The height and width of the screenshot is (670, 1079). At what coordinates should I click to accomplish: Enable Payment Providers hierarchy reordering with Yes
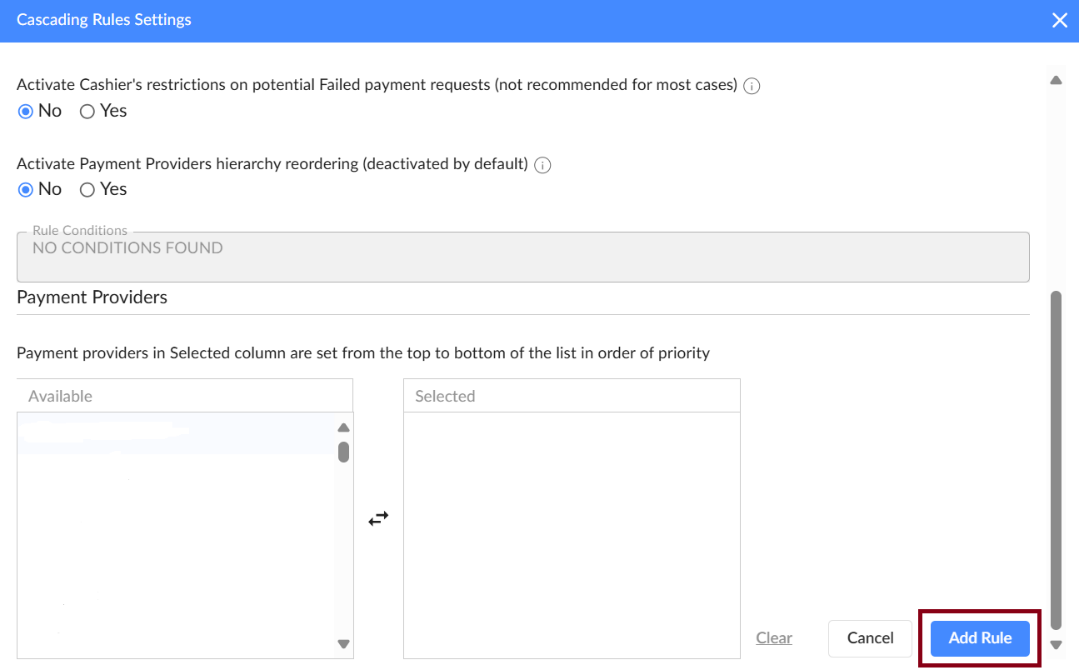87,189
